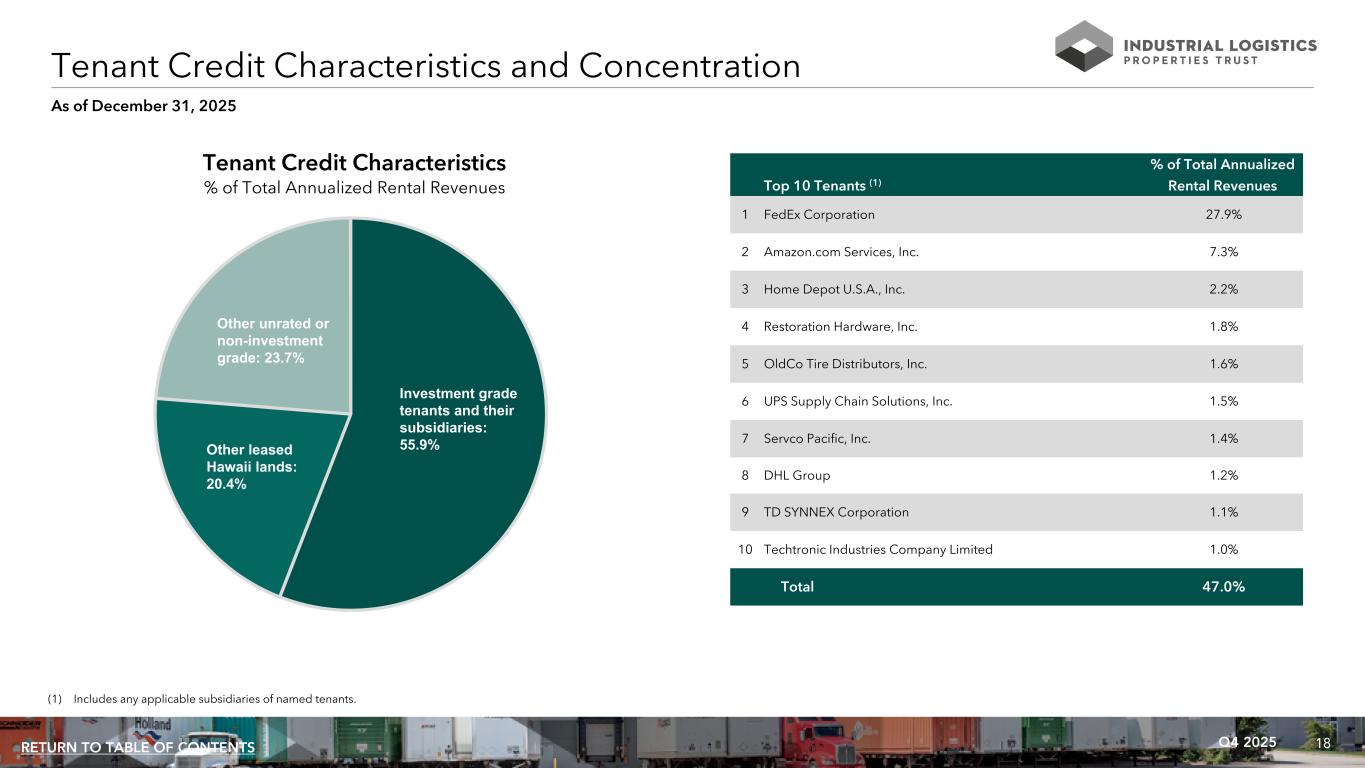Select the Restoration Hardware, Inc. row
Viewport: 1365px width, 768px height.
tap(1016, 327)
